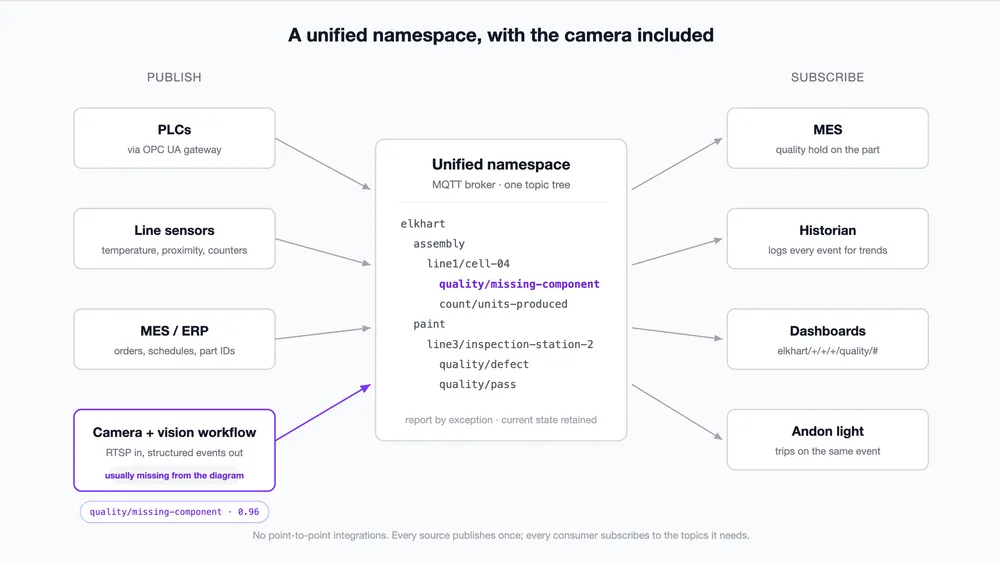This screenshot has height=563, width=1000.
Task: Select the 'elkhart' root topic
Action: 423,224
